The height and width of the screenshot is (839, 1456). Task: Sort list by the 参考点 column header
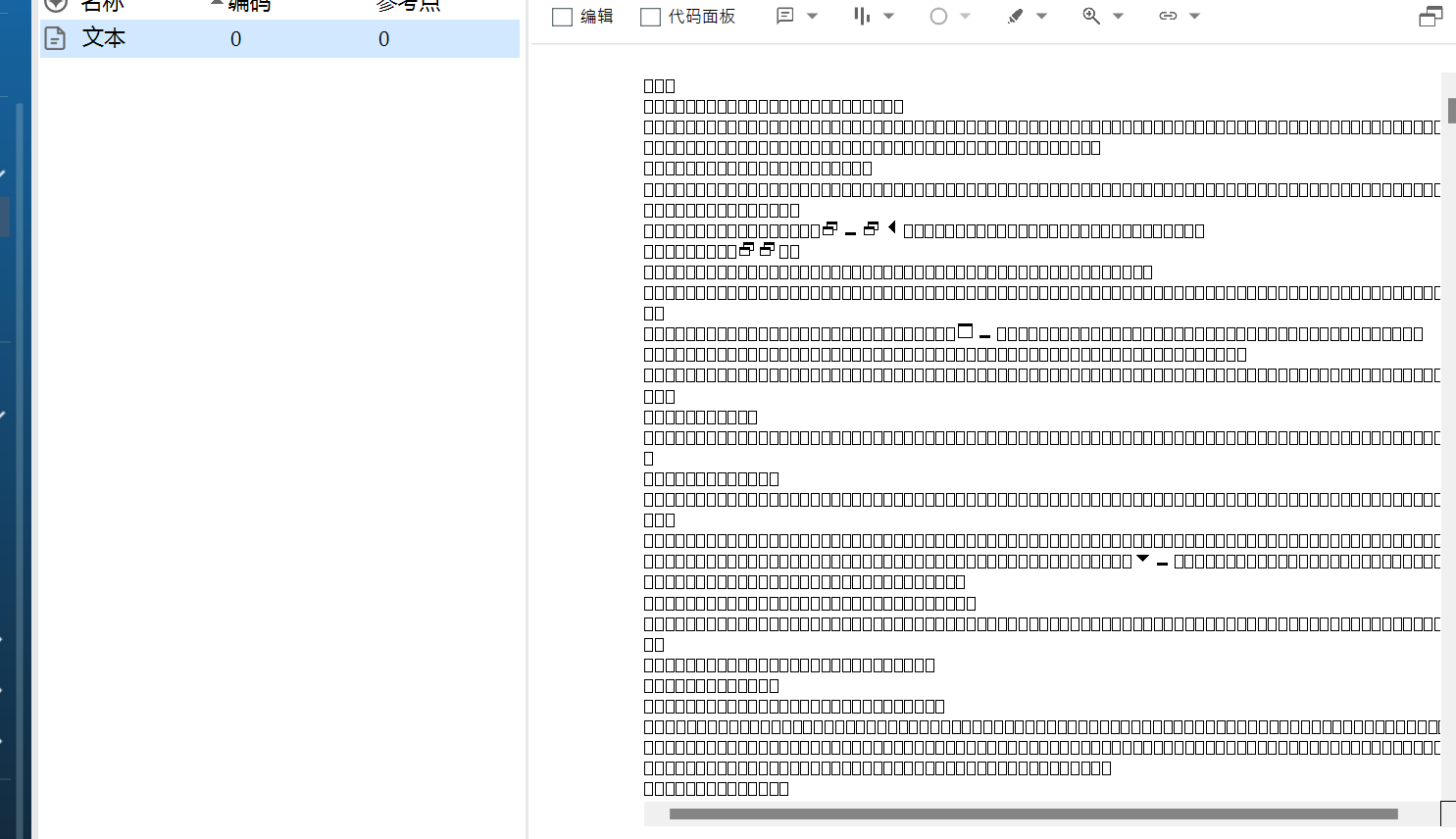click(409, 6)
